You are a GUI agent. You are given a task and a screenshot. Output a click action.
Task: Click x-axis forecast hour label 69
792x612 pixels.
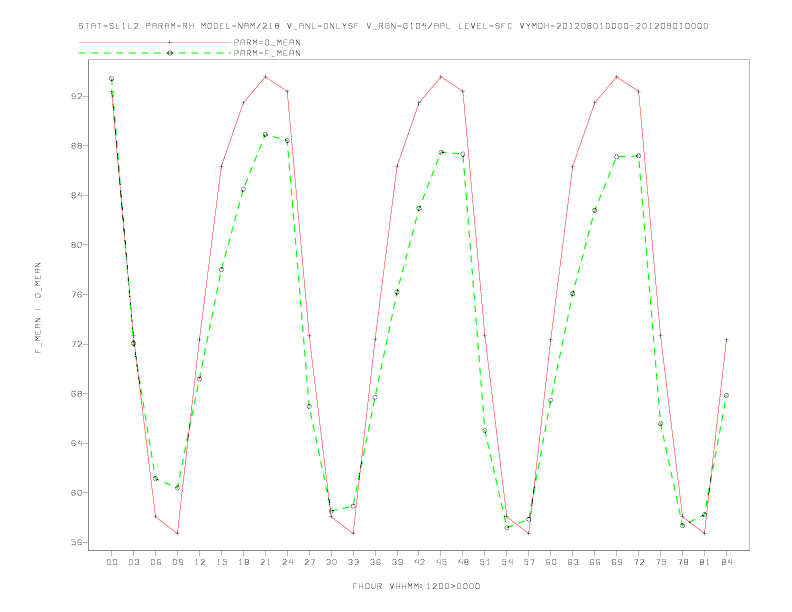[617, 562]
